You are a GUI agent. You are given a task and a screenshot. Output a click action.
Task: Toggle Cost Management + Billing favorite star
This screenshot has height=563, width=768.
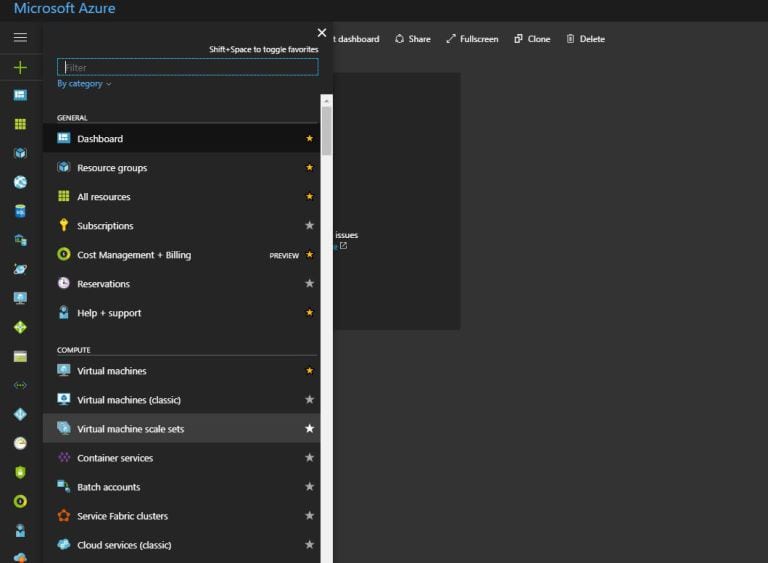[310, 255]
